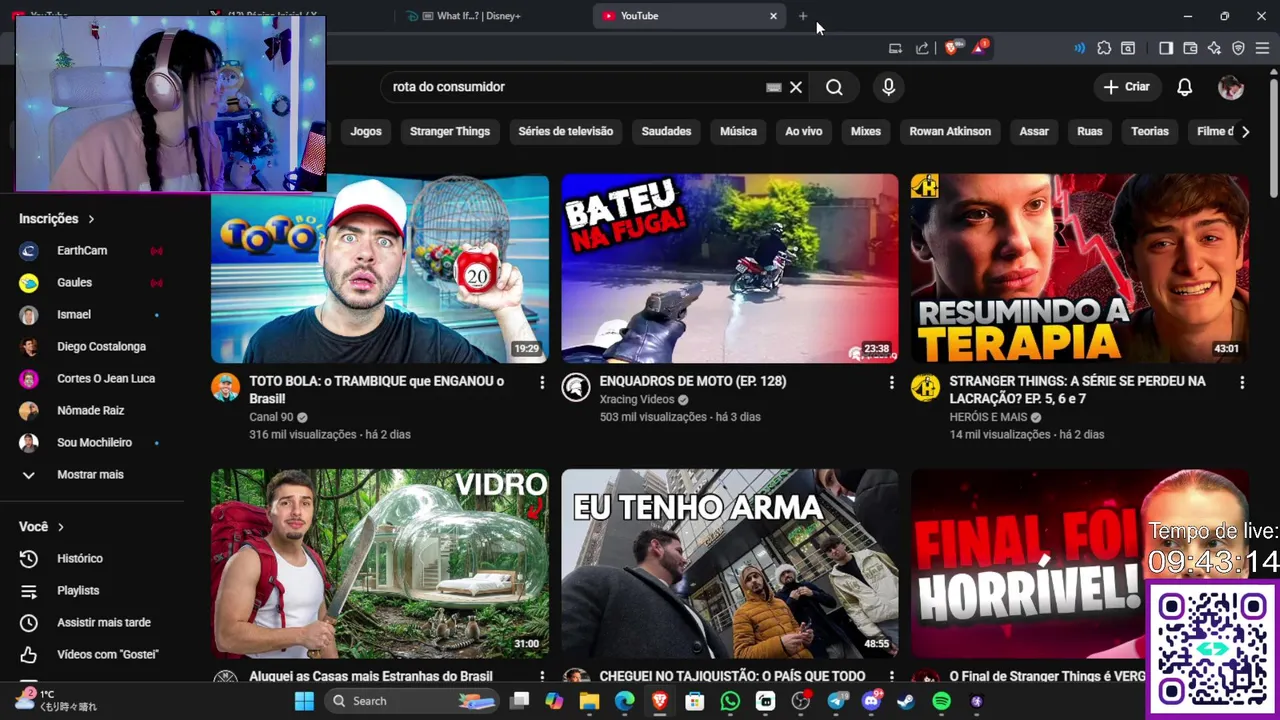
Task: Play the VIDRO glass house thumbnail
Action: click(x=380, y=564)
